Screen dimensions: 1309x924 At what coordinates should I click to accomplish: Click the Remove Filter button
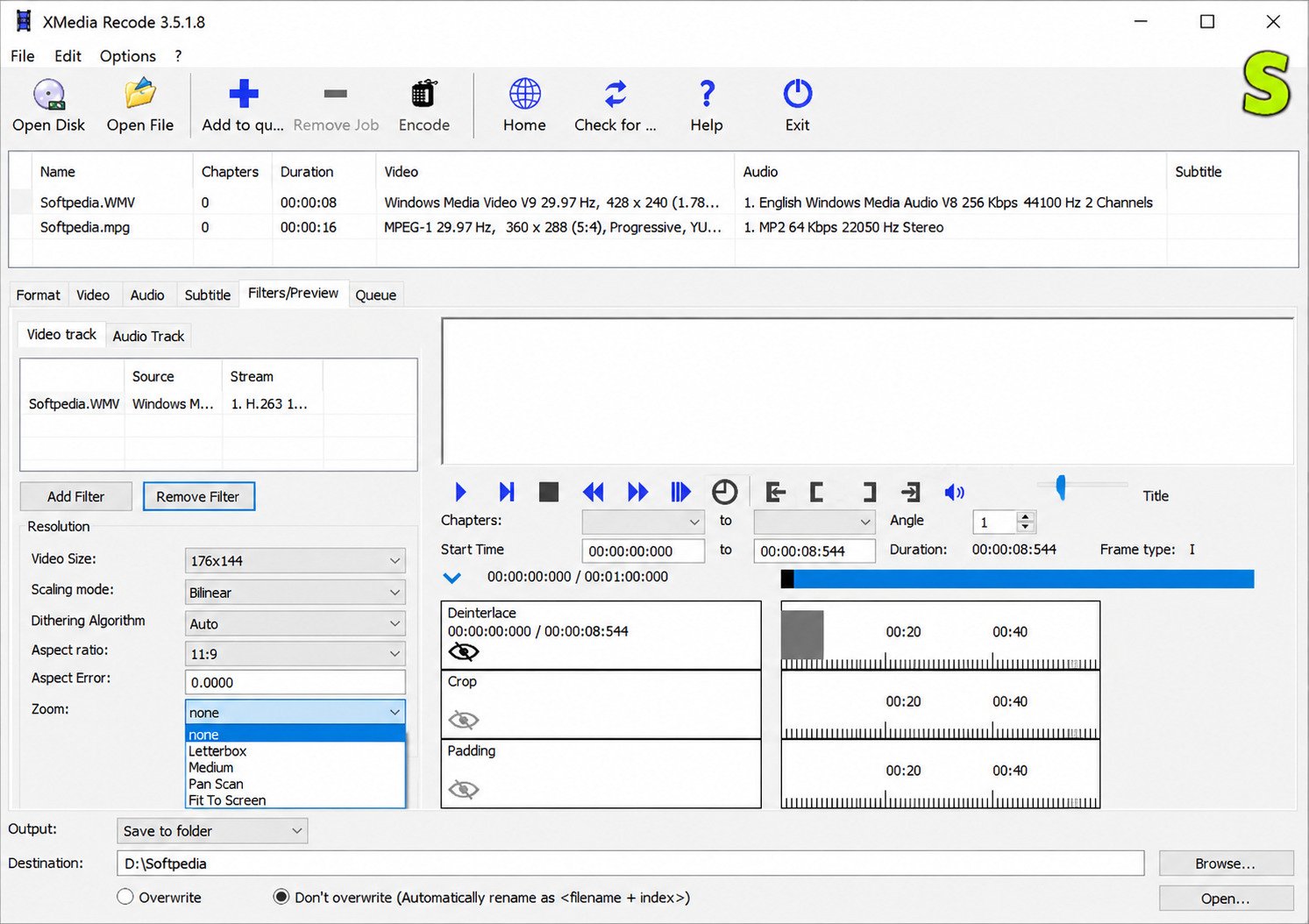[x=198, y=496]
